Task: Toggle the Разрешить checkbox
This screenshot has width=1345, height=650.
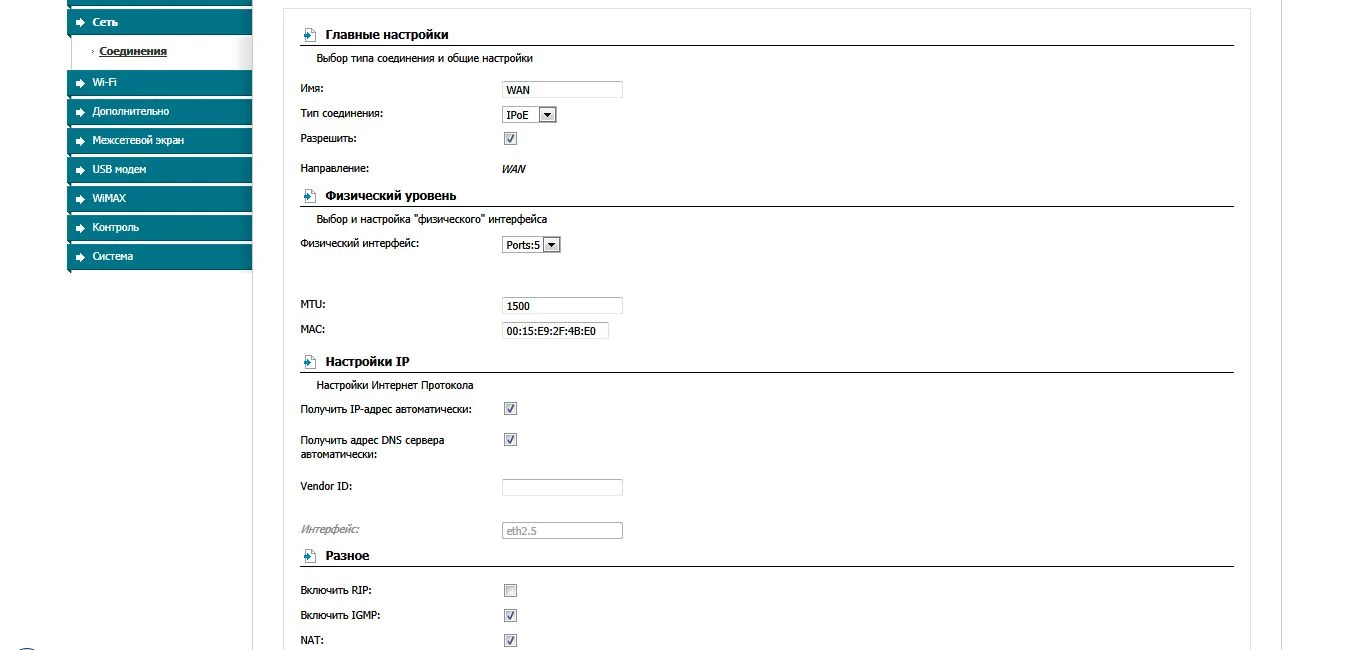Action: point(510,139)
